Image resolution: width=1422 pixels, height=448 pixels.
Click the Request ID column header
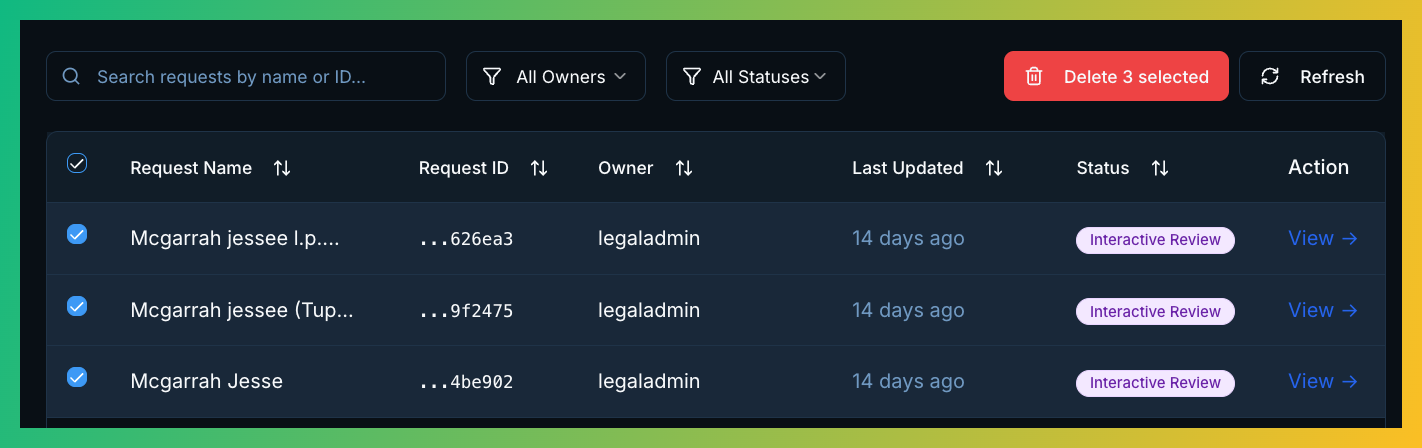pyautogui.click(x=464, y=168)
